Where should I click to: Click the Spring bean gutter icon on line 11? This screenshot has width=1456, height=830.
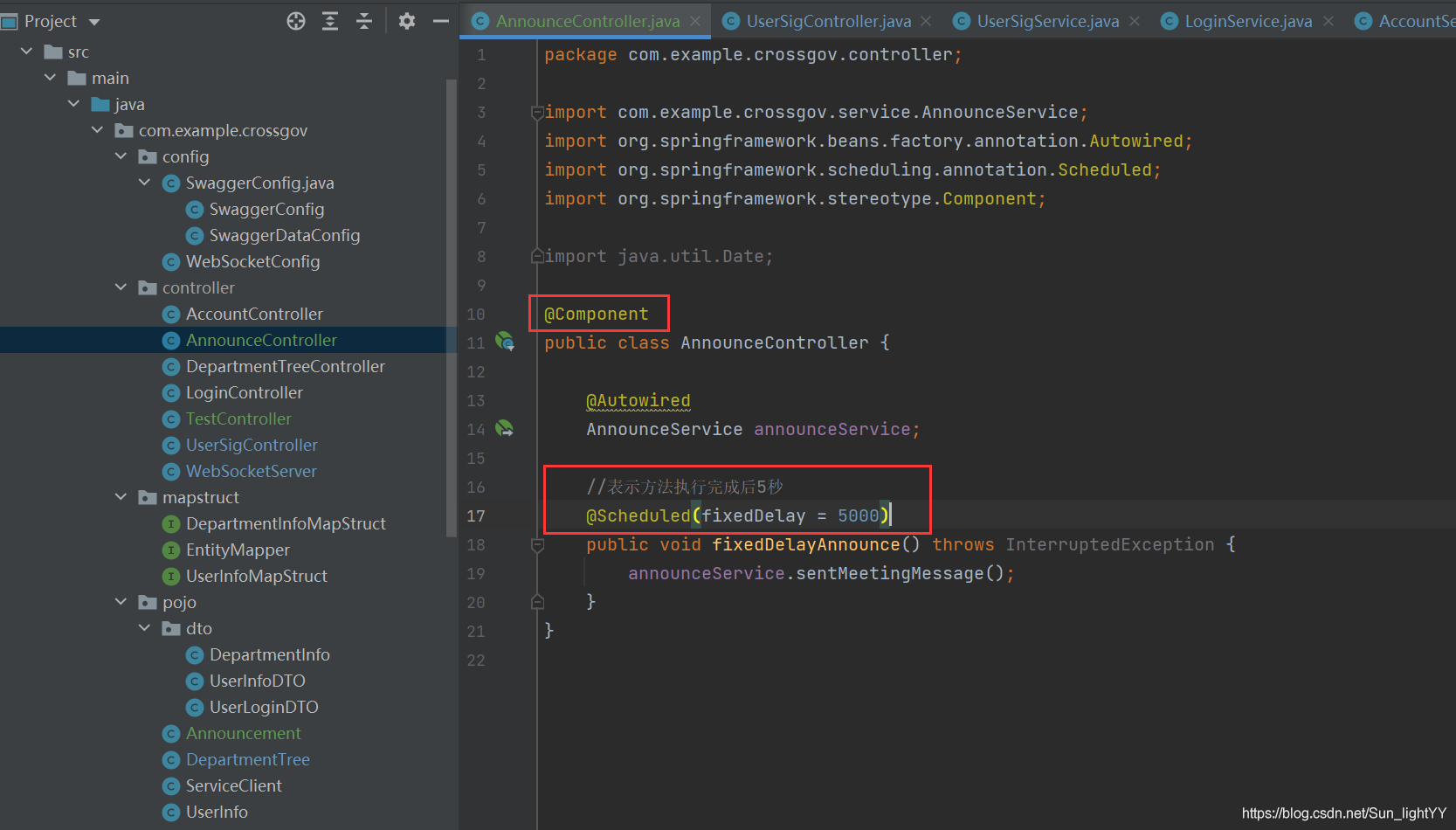click(505, 342)
